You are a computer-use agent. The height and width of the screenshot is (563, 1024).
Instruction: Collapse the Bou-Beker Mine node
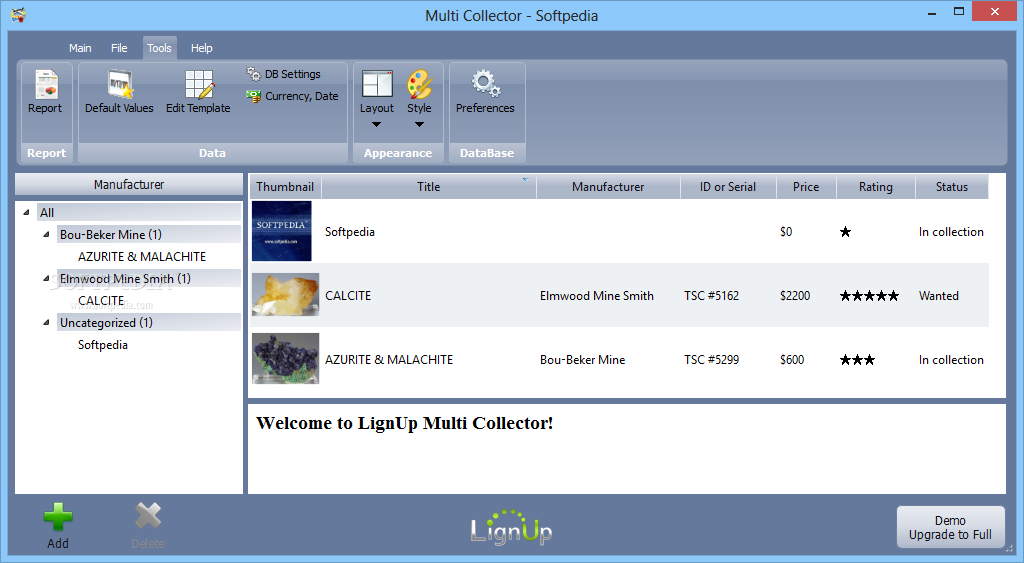coord(46,234)
